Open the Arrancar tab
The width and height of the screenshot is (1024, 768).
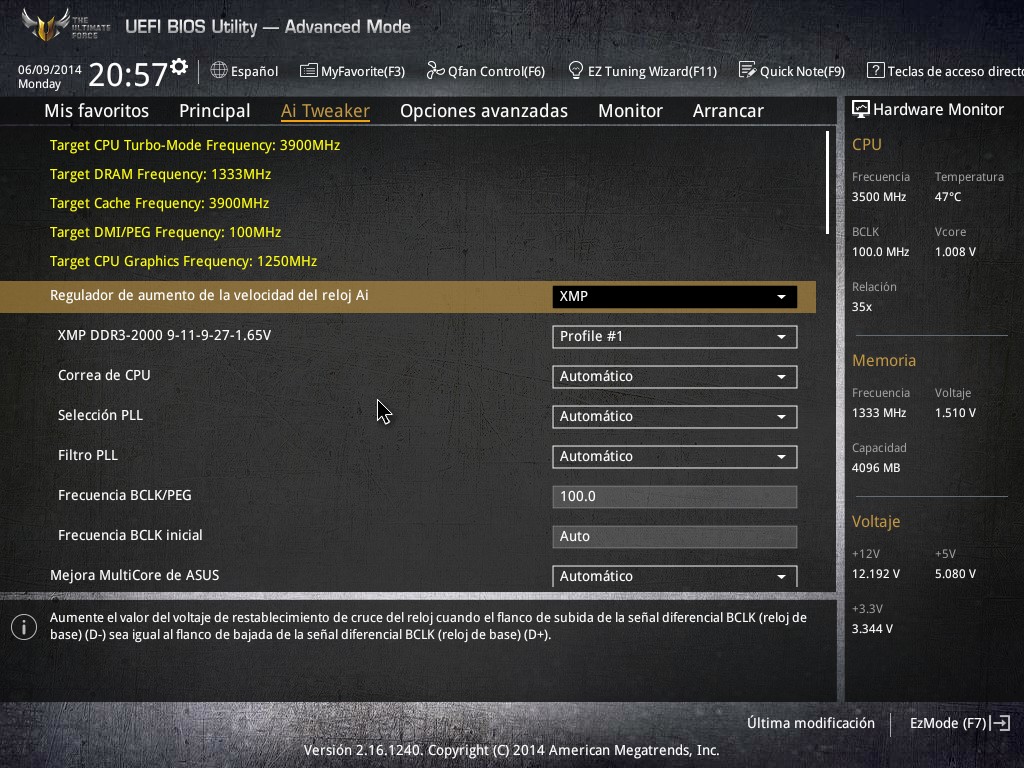[728, 111]
